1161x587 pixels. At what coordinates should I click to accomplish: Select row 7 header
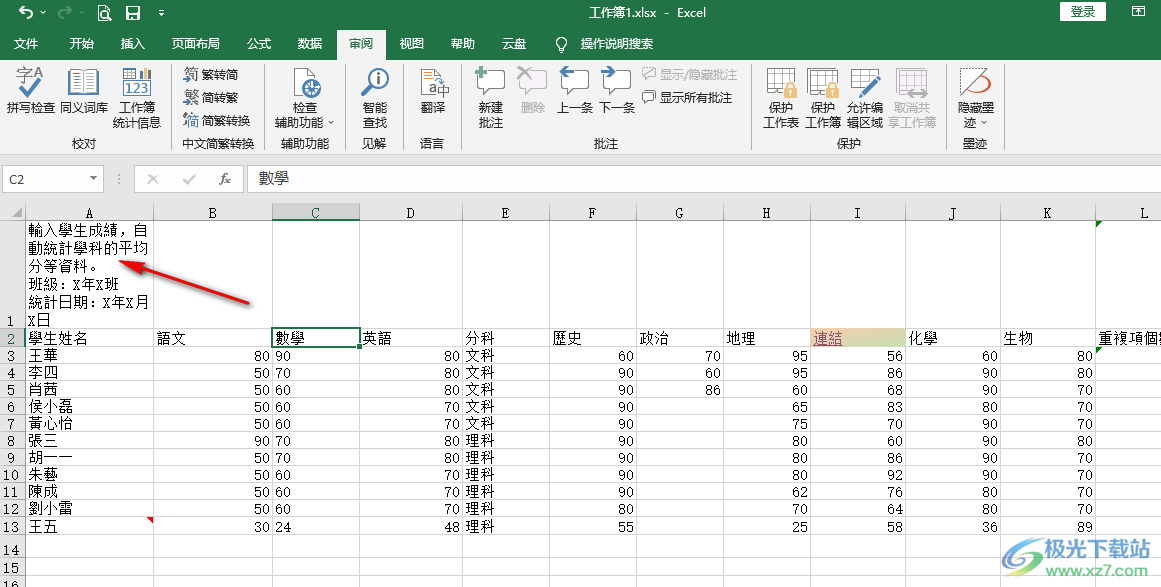(x=12, y=423)
